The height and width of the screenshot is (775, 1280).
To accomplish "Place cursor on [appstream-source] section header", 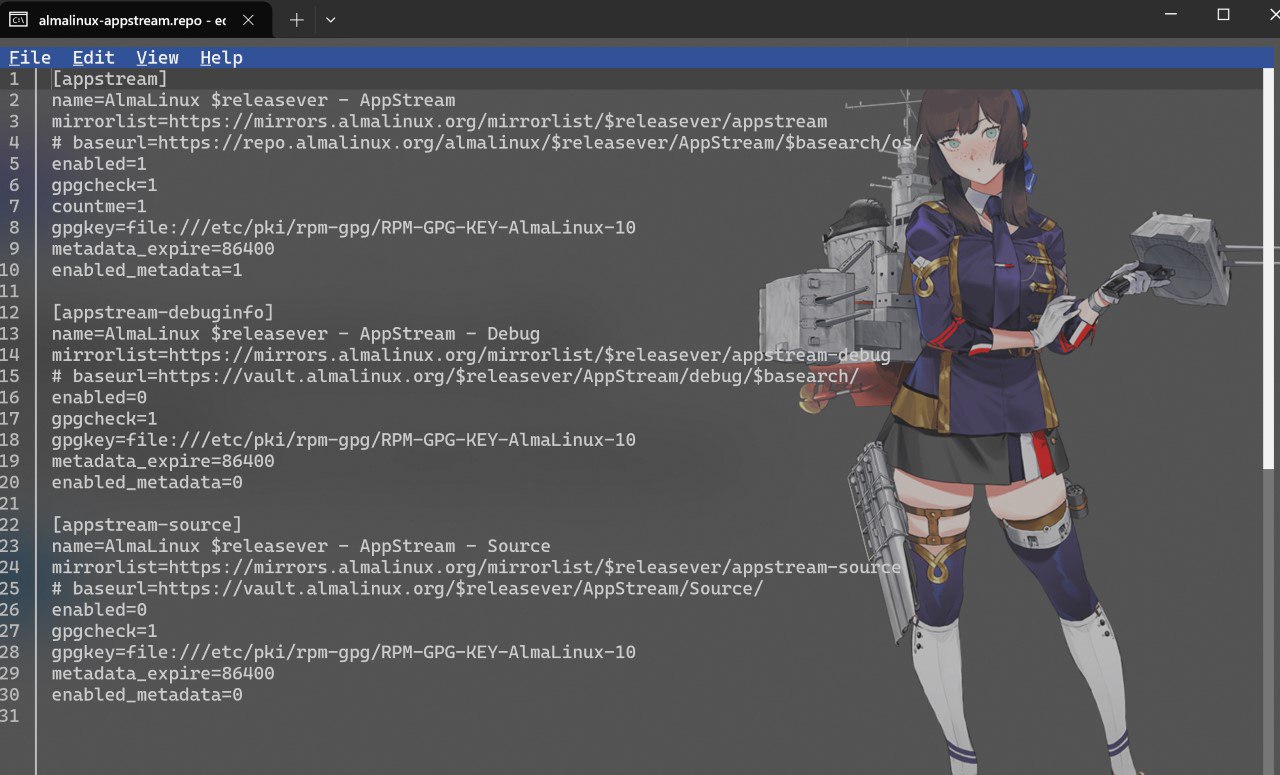I will click(146, 525).
